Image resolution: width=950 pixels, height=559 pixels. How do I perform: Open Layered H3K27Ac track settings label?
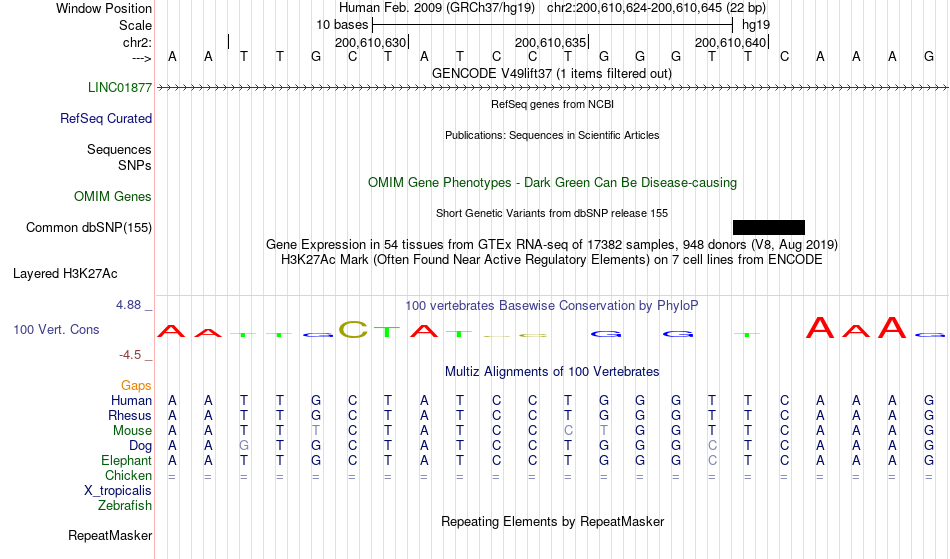click(x=65, y=274)
